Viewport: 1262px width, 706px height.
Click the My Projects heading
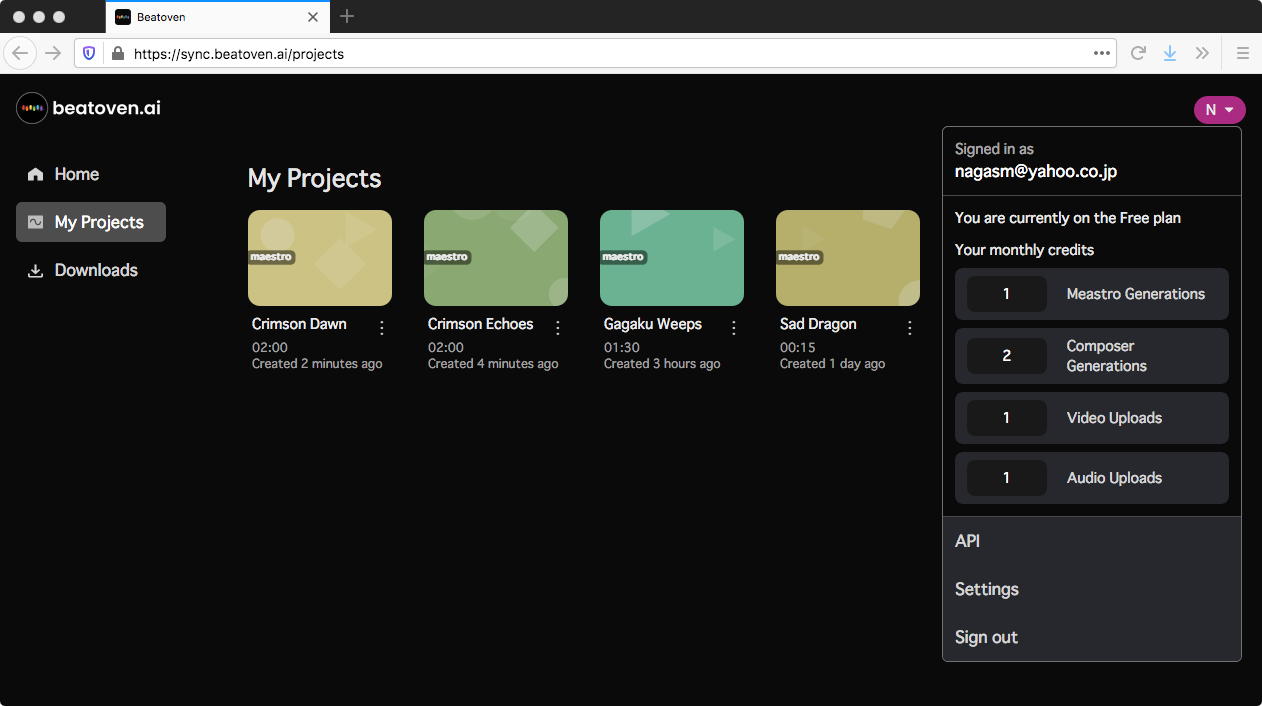click(315, 178)
